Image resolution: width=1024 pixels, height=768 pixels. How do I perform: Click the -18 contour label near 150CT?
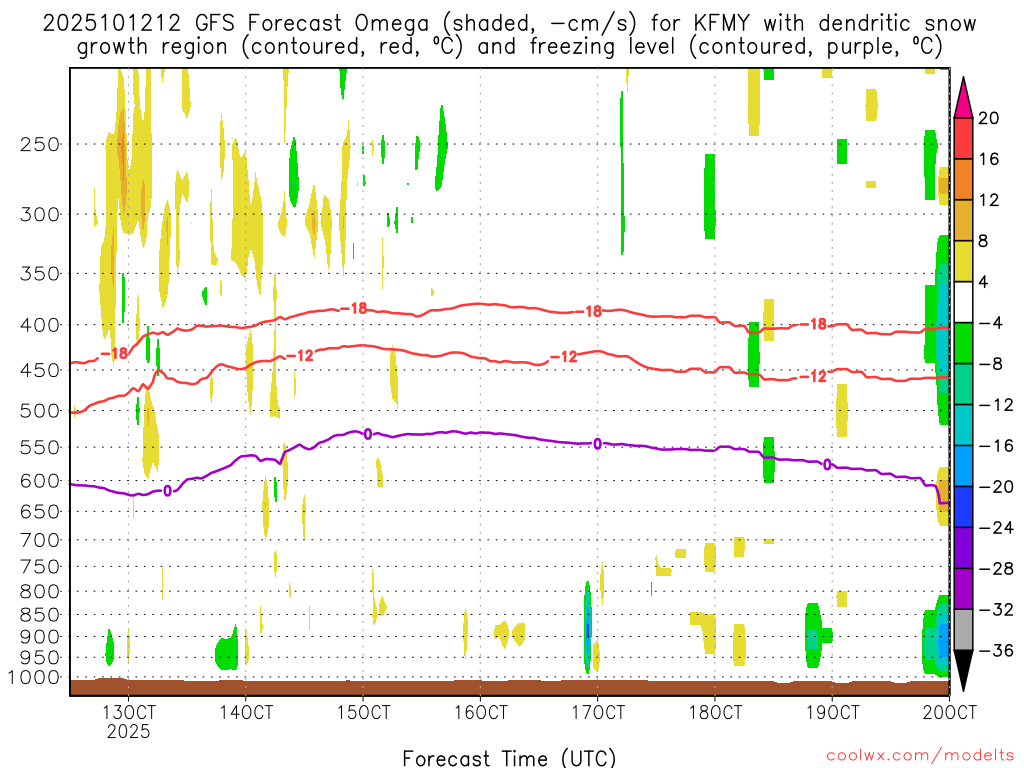point(355,308)
